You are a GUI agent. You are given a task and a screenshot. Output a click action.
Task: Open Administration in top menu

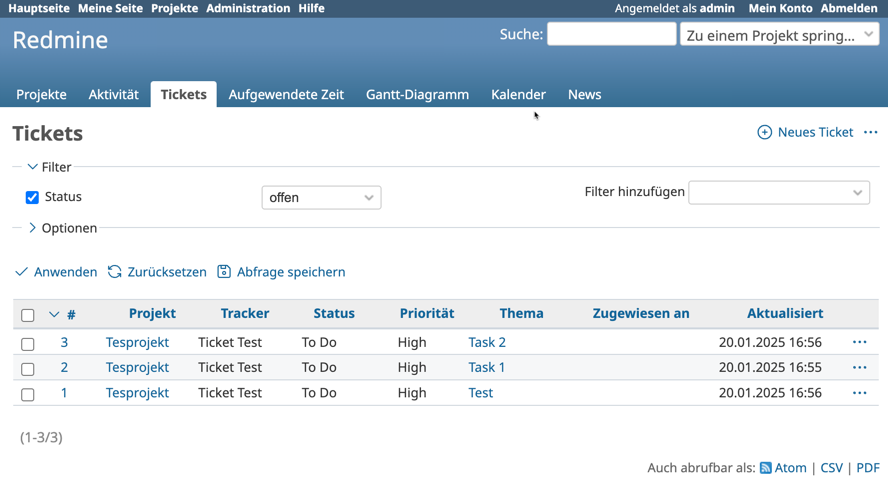(248, 8)
